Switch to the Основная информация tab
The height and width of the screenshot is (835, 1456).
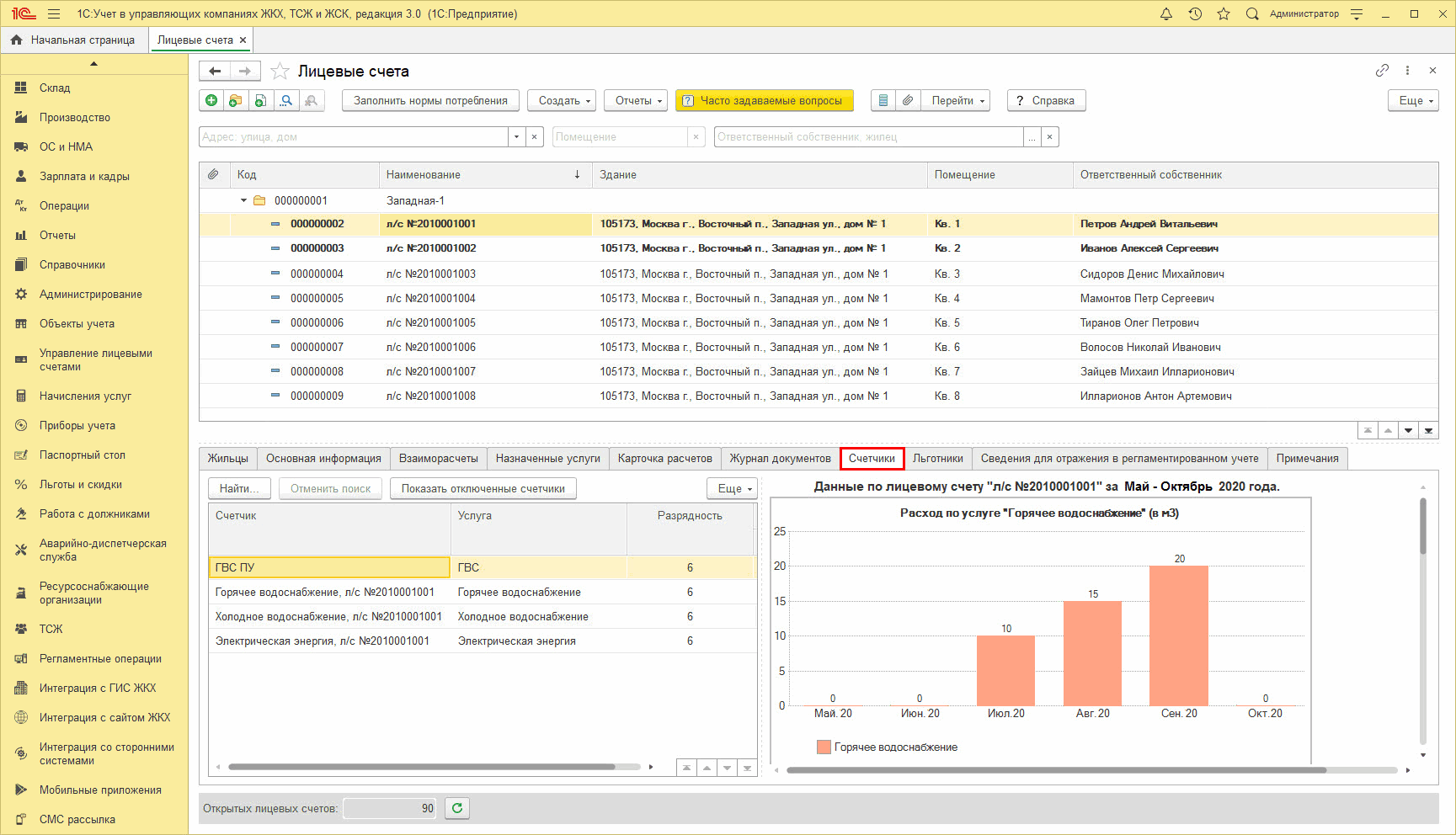pyautogui.click(x=323, y=458)
